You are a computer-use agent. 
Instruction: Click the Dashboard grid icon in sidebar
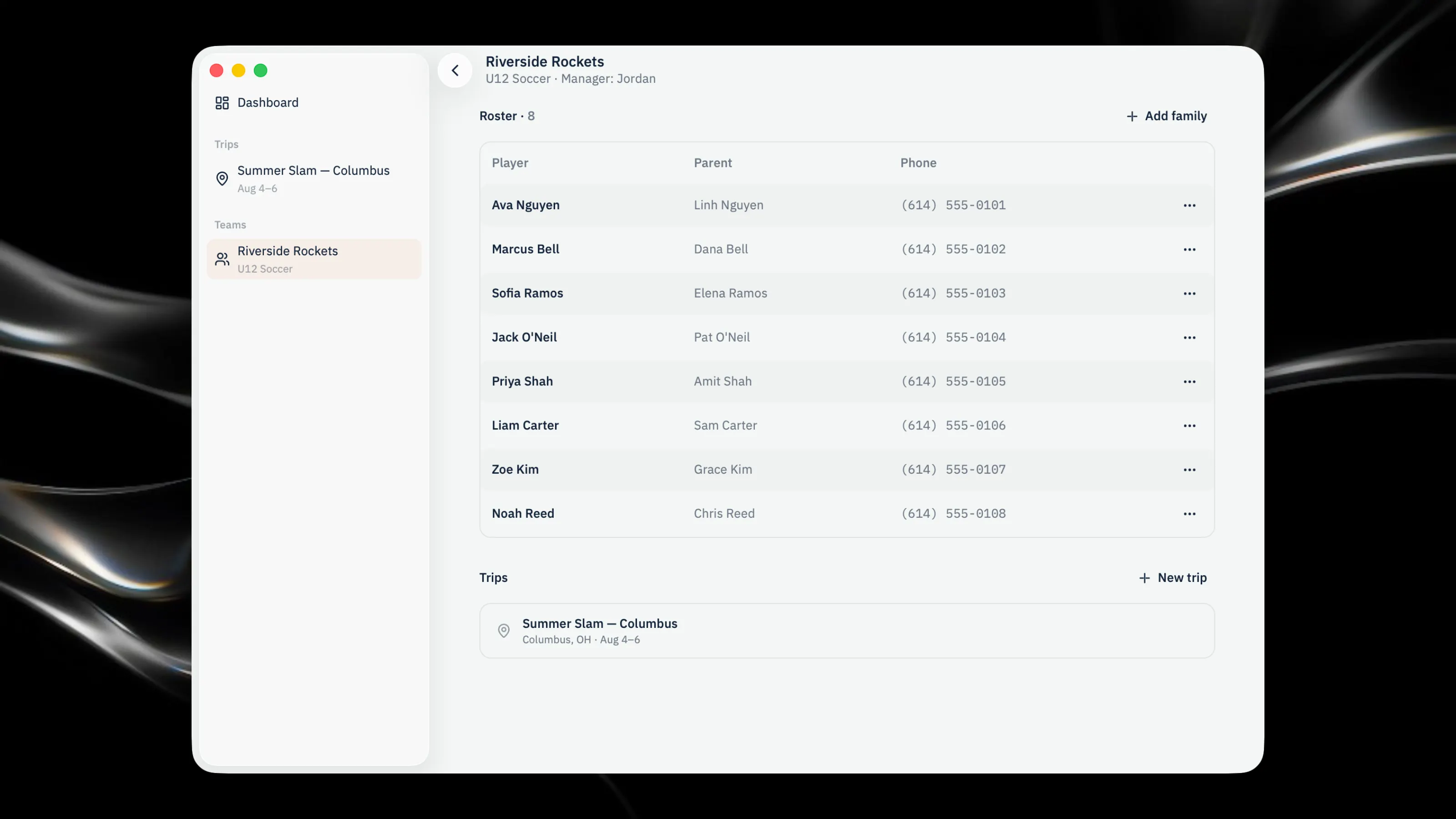(222, 103)
